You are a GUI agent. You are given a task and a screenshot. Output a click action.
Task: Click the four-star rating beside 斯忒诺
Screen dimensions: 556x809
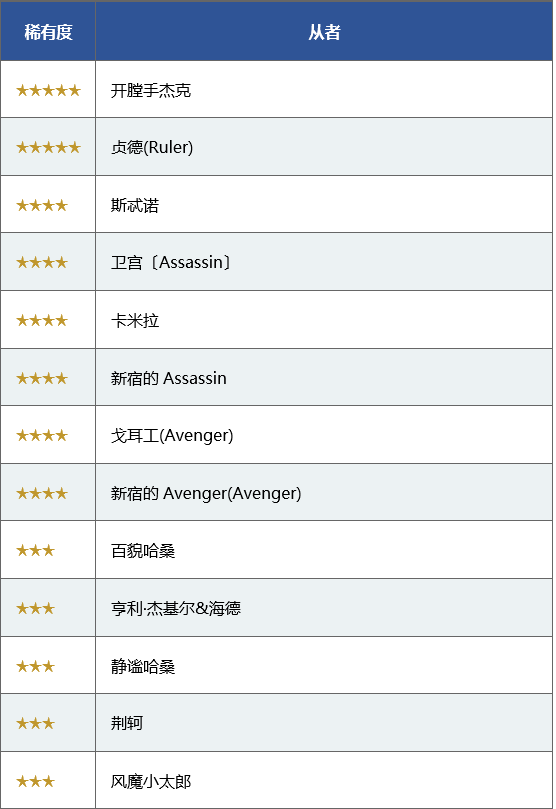coord(42,206)
